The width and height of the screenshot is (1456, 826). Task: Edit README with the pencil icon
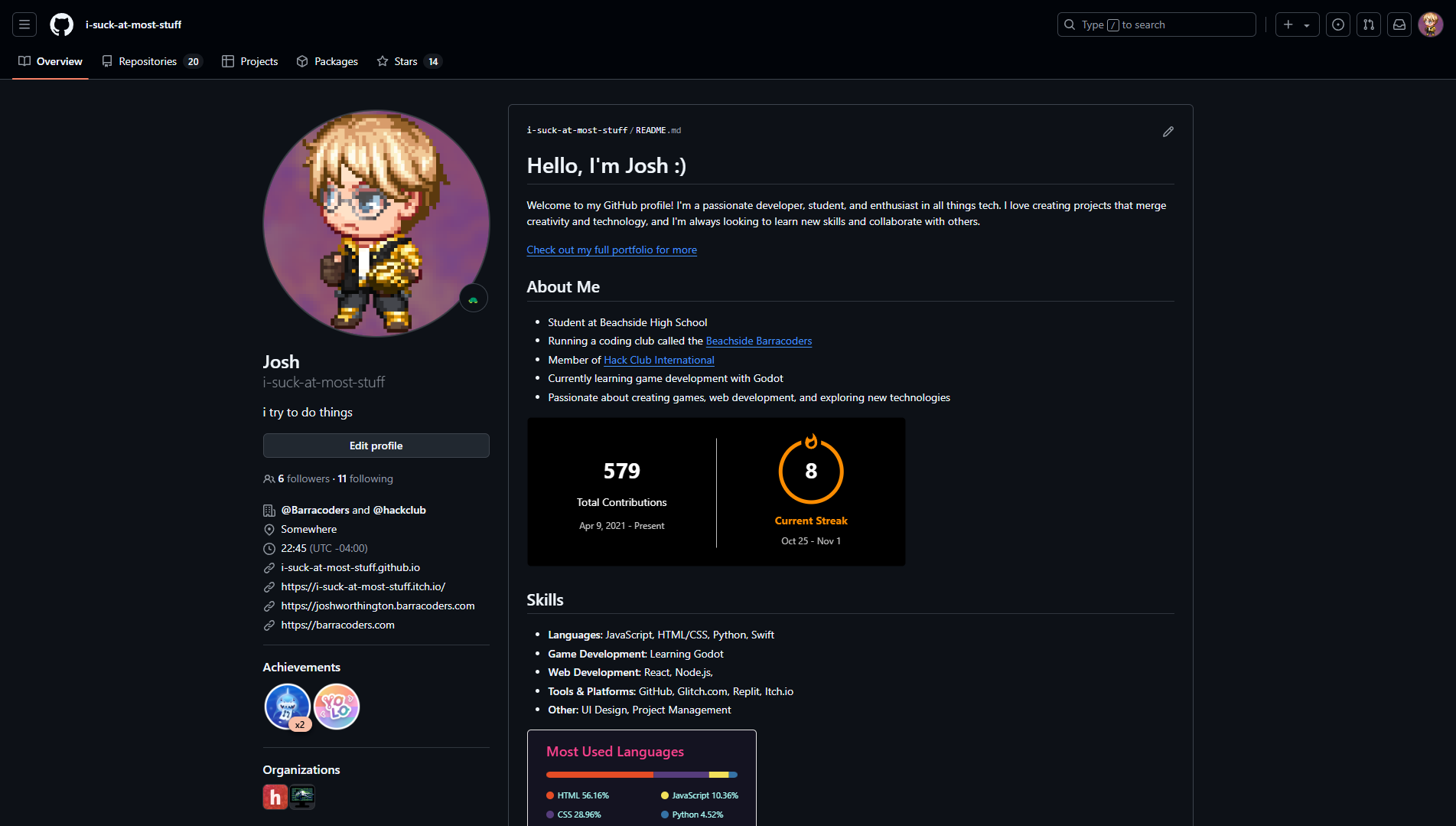[x=1168, y=132]
